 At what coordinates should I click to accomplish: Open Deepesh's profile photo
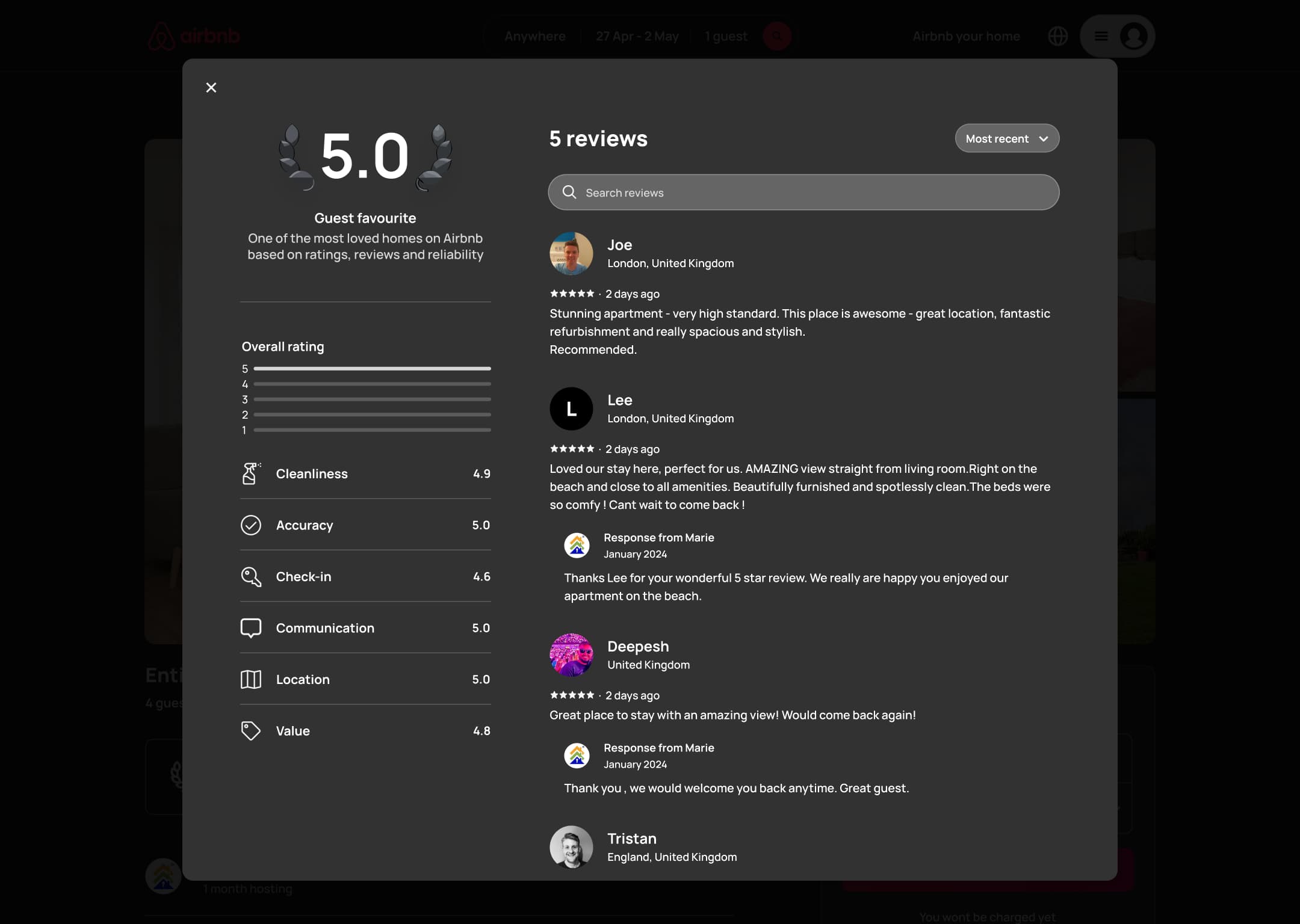coord(571,655)
